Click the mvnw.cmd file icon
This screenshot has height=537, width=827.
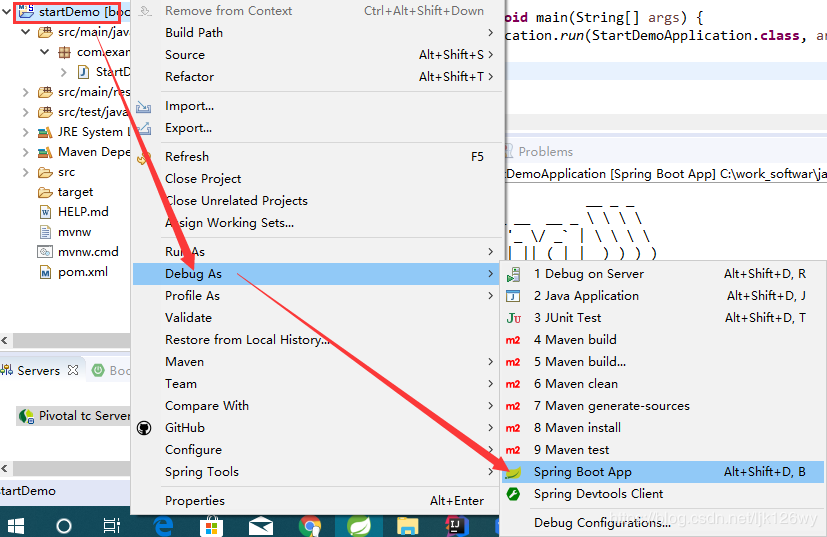45,252
